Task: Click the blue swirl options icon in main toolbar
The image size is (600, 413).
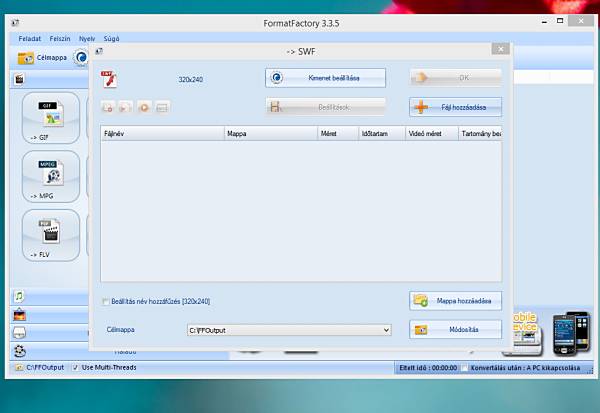Action: (81, 58)
